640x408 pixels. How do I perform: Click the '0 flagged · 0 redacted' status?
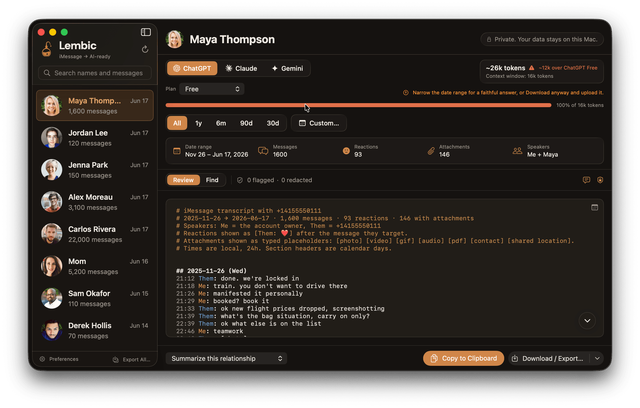pos(279,180)
